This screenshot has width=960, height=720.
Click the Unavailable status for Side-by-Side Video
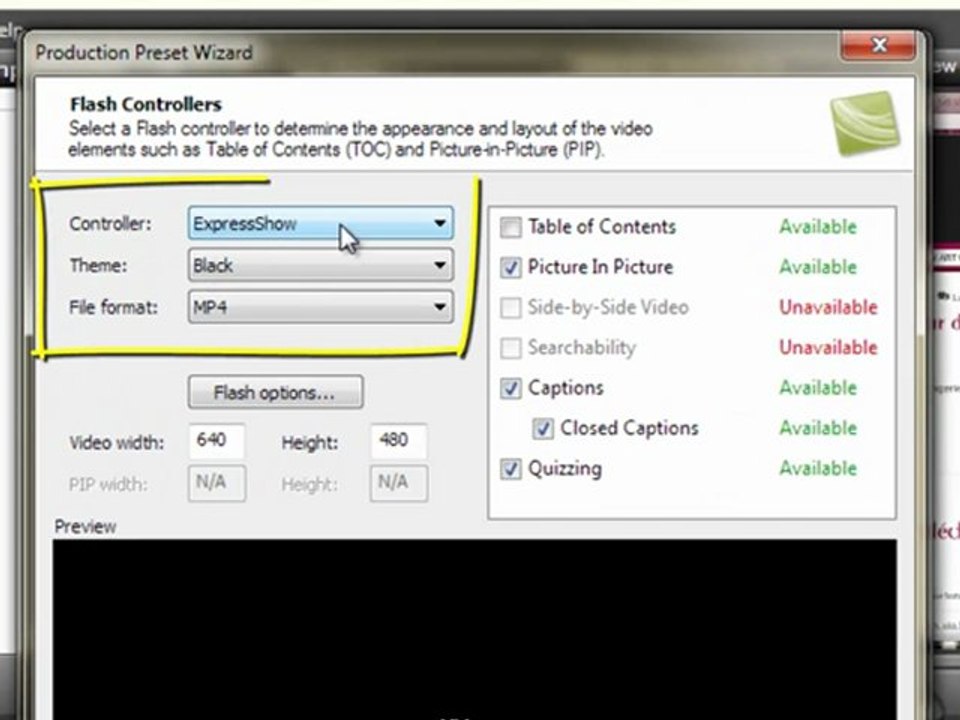point(828,307)
